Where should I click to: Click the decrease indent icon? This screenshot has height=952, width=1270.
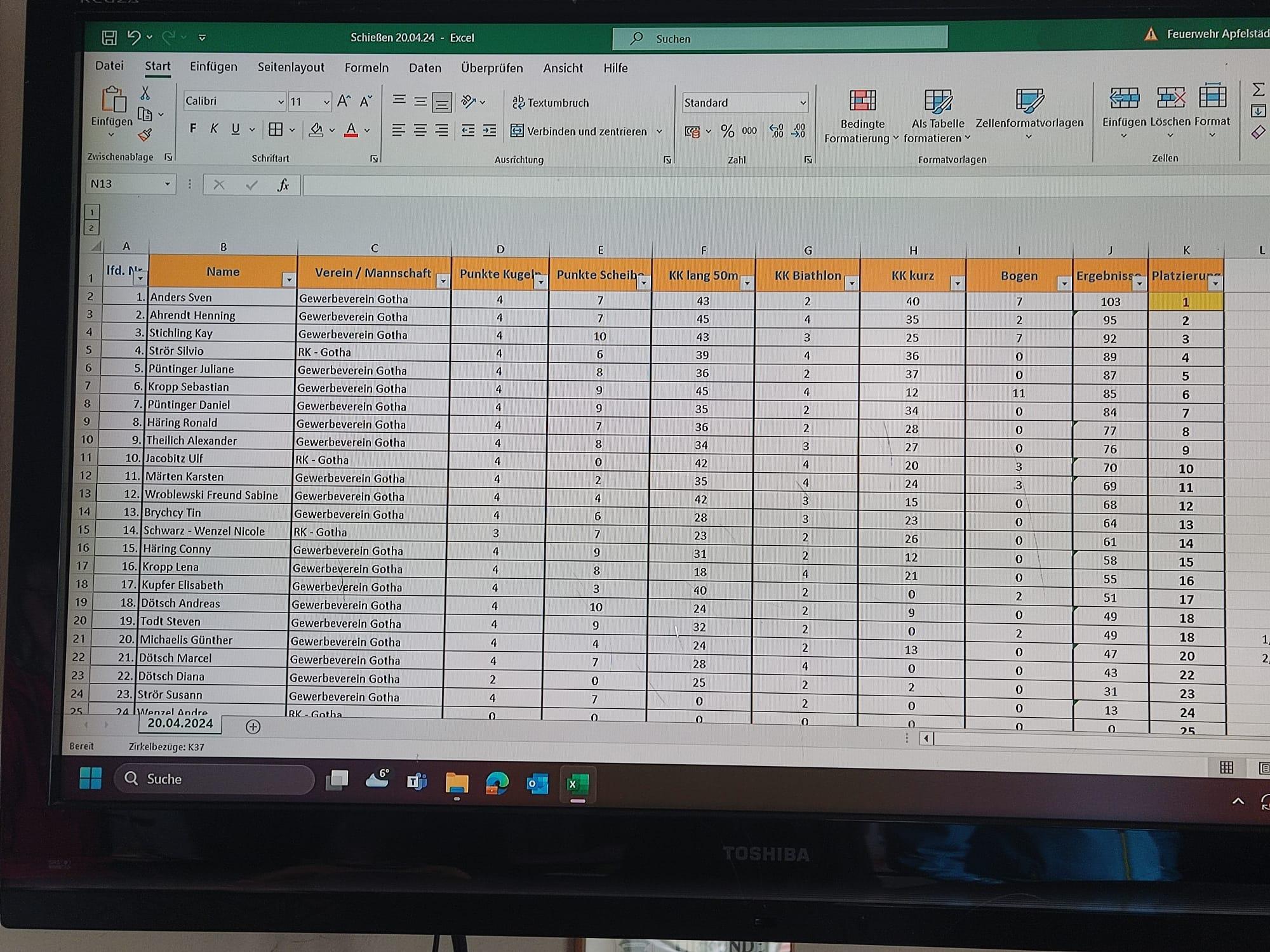468,131
